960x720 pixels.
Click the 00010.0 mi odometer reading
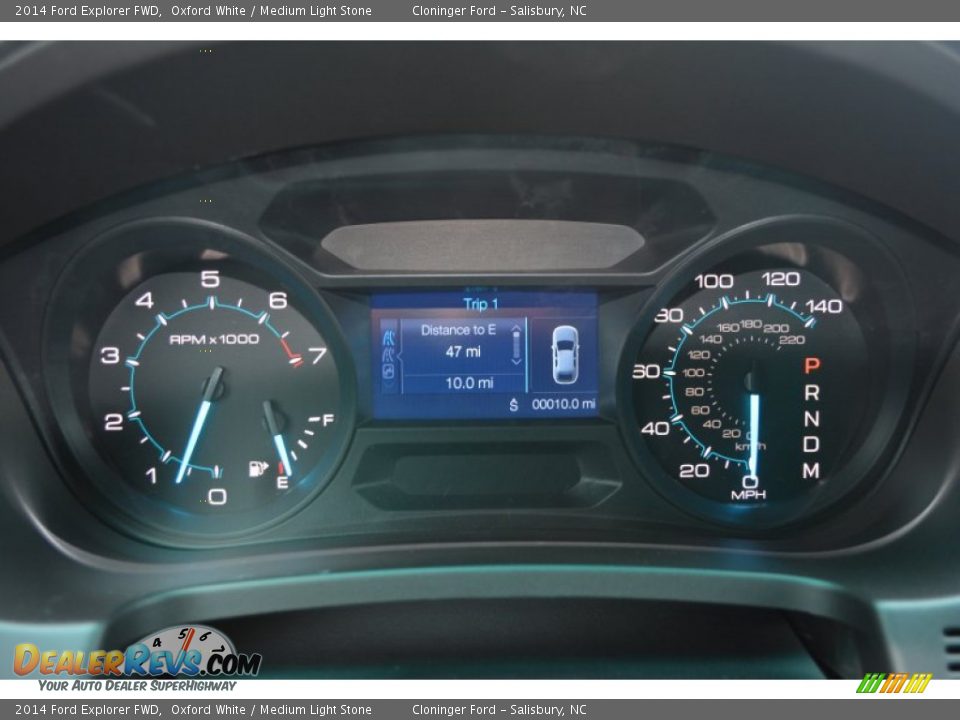564,405
